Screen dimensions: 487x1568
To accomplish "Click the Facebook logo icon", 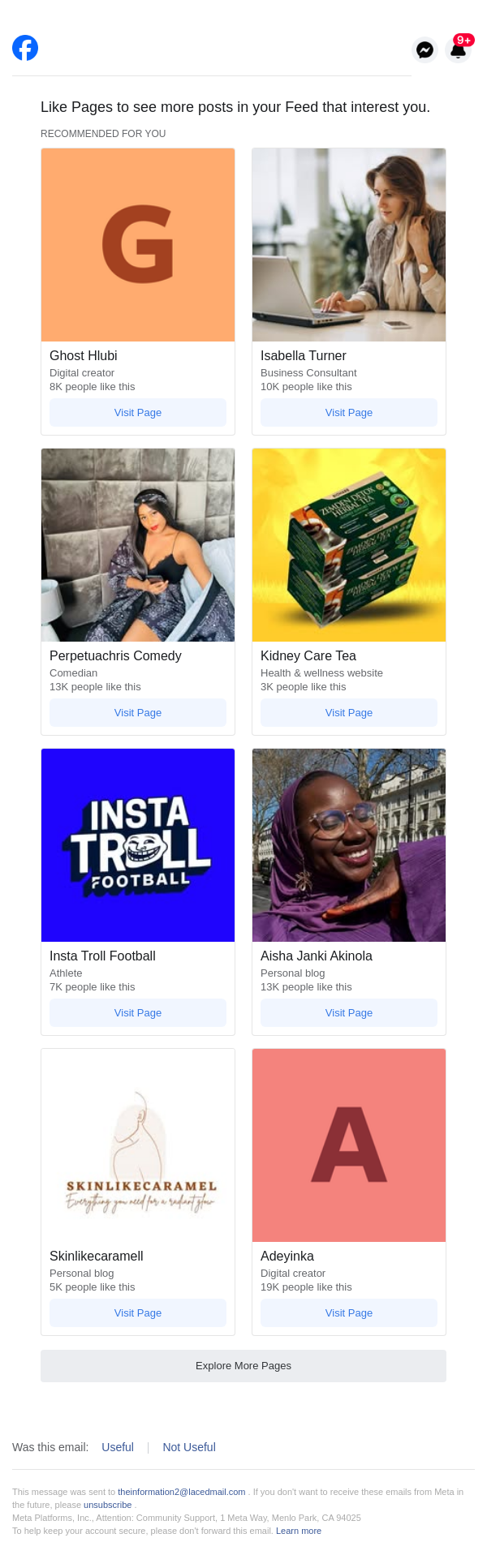I will pyautogui.click(x=25, y=48).
